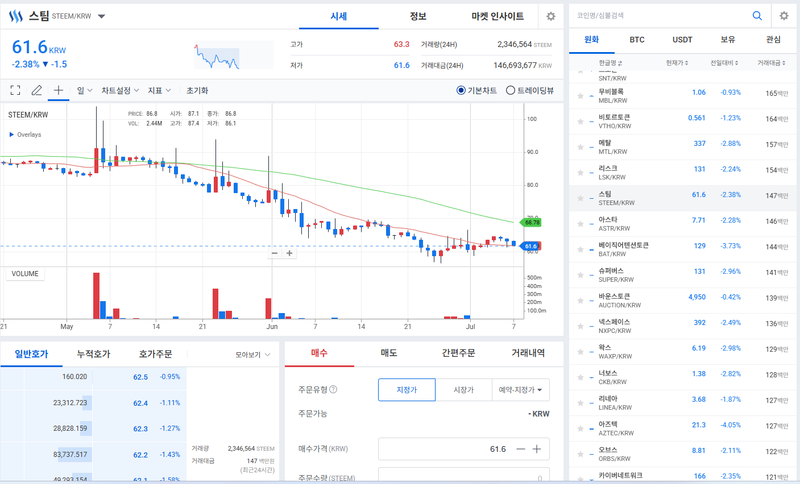Sort coin list by 현재가
Image resolution: width=800 pixels, height=484 pixels.
(677, 63)
